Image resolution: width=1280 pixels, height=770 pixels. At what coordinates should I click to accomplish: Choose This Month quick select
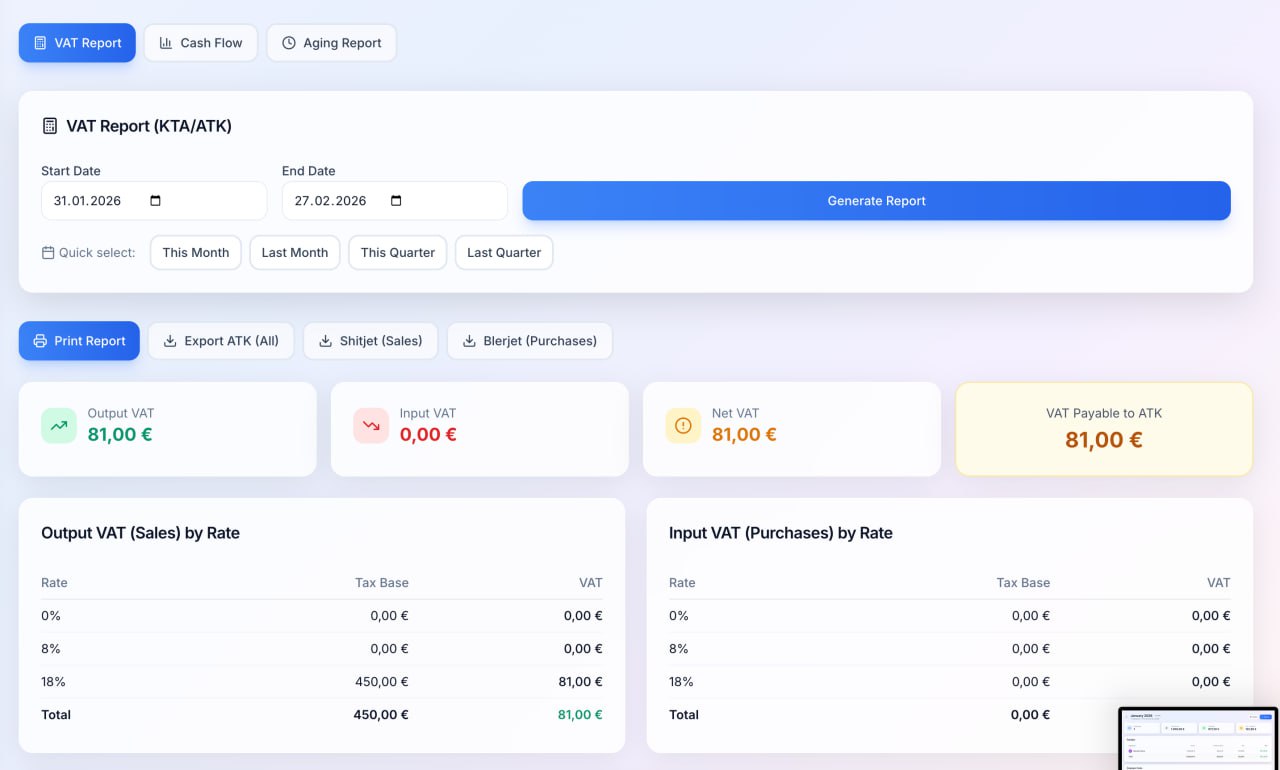pos(196,253)
